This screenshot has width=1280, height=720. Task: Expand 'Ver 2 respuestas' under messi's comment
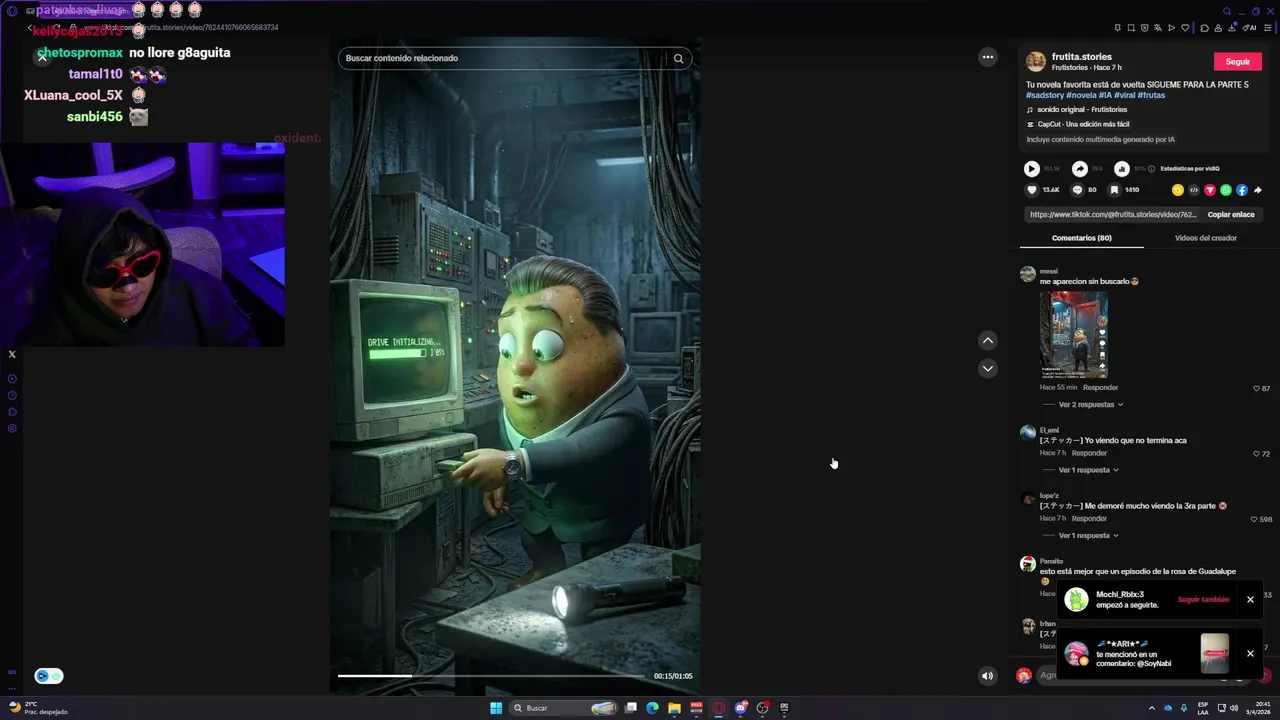click(1090, 405)
